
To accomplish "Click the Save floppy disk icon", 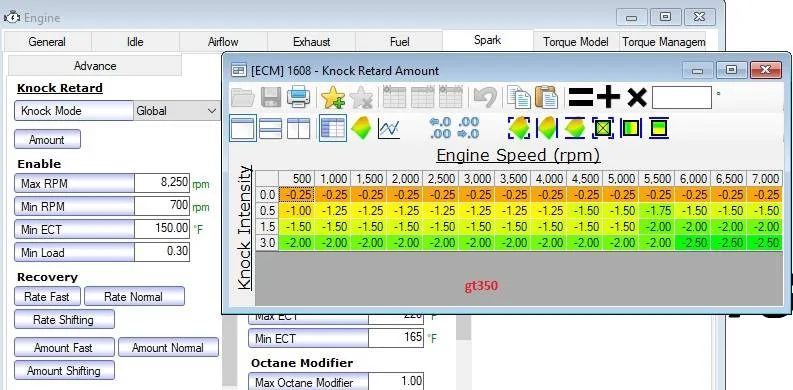I will [271, 97].
